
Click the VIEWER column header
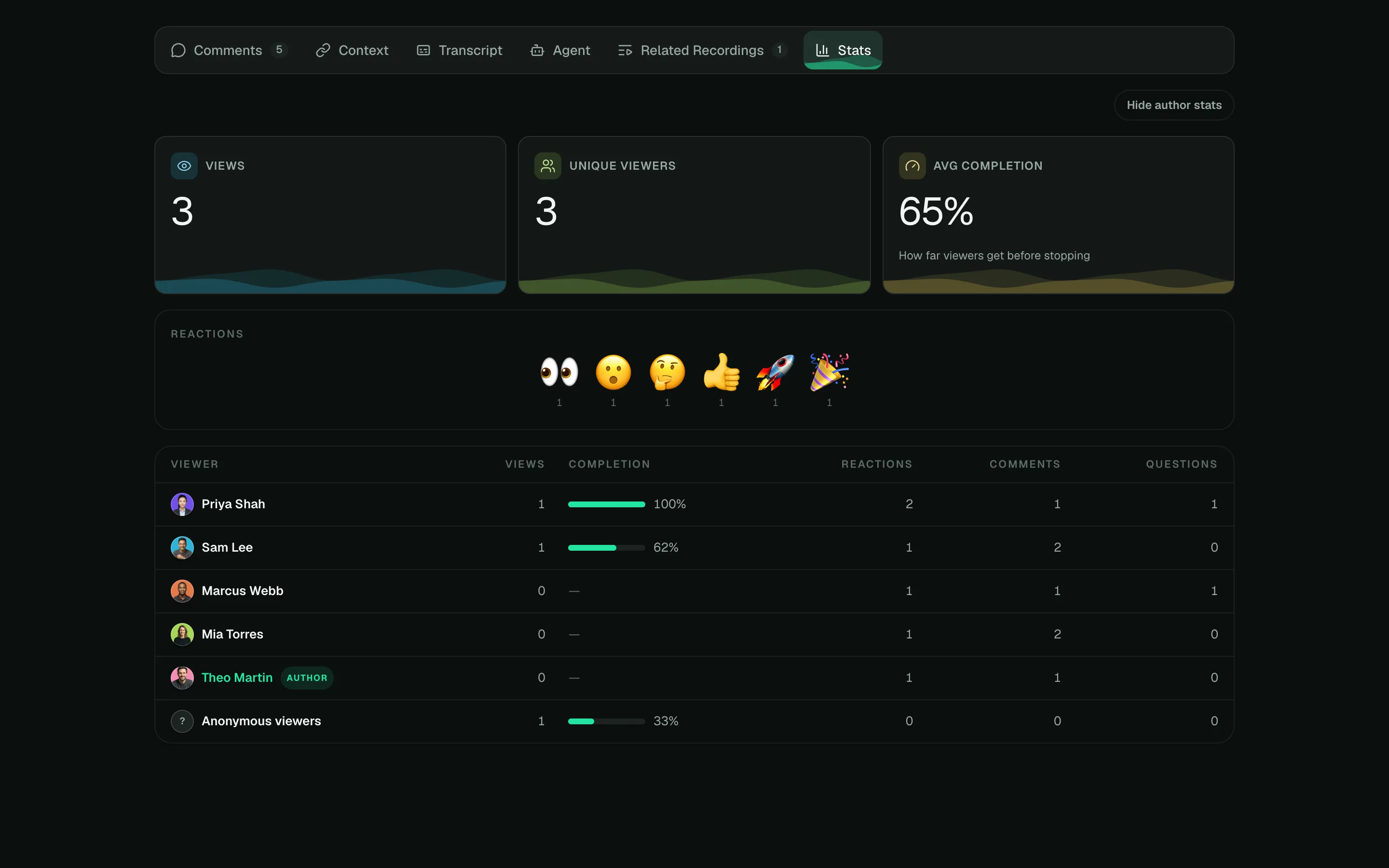tap(194, 464)
